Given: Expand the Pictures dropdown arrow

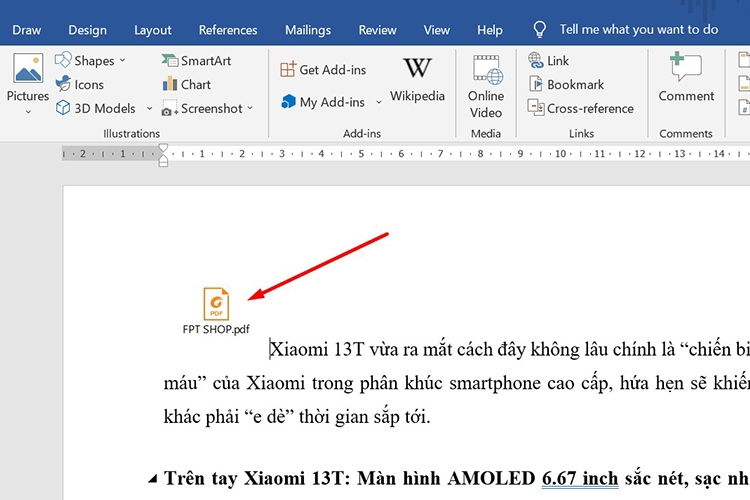Looking at the screenshot, I should pos(28,112).
